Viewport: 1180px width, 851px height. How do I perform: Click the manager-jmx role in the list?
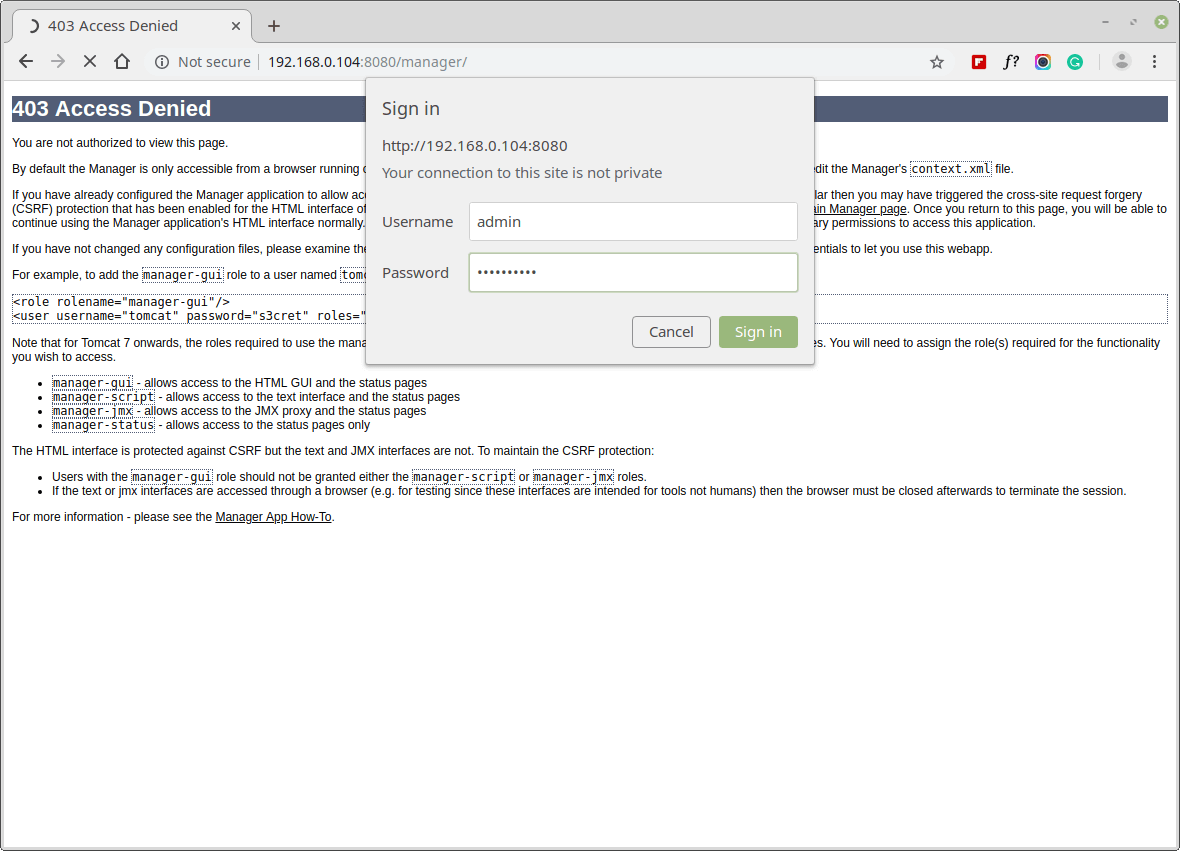92,411
